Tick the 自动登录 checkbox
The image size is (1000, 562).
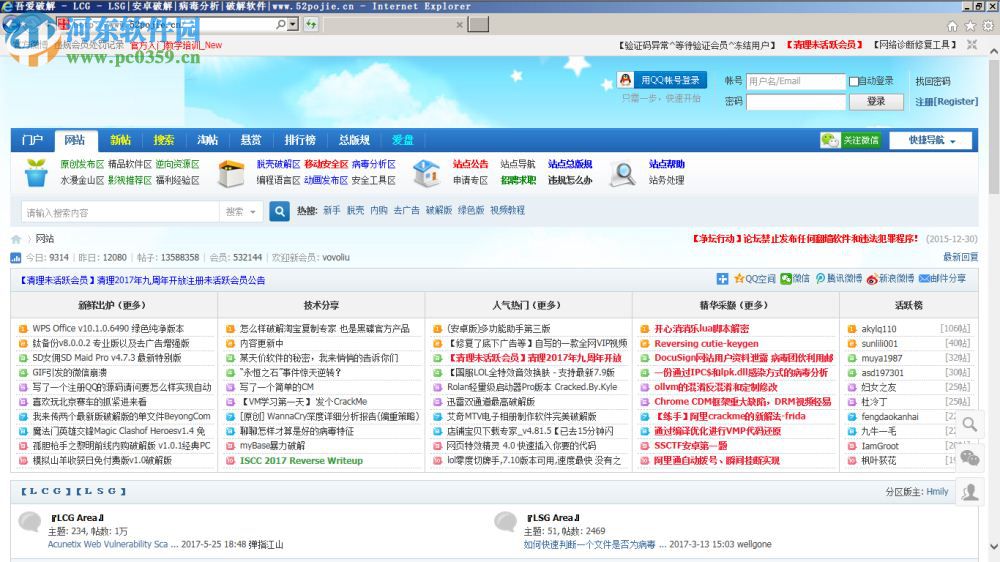[x=853, y=81]
